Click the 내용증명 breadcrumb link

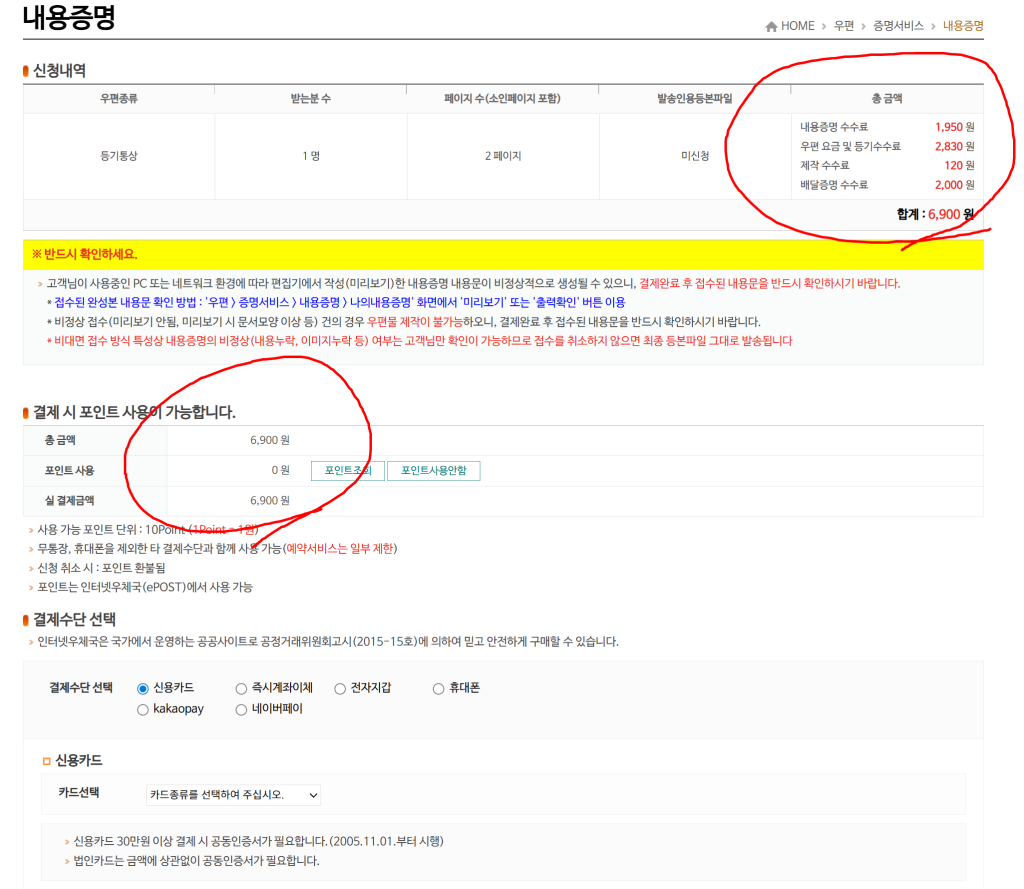[963, 26]
